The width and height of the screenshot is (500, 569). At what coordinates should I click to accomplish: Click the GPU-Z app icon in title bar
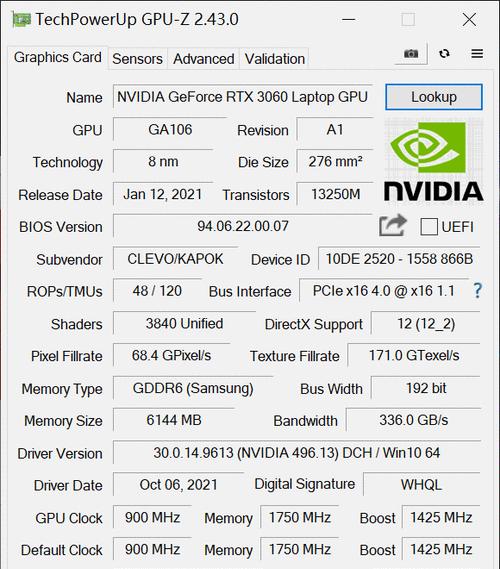tap(21, 20)
